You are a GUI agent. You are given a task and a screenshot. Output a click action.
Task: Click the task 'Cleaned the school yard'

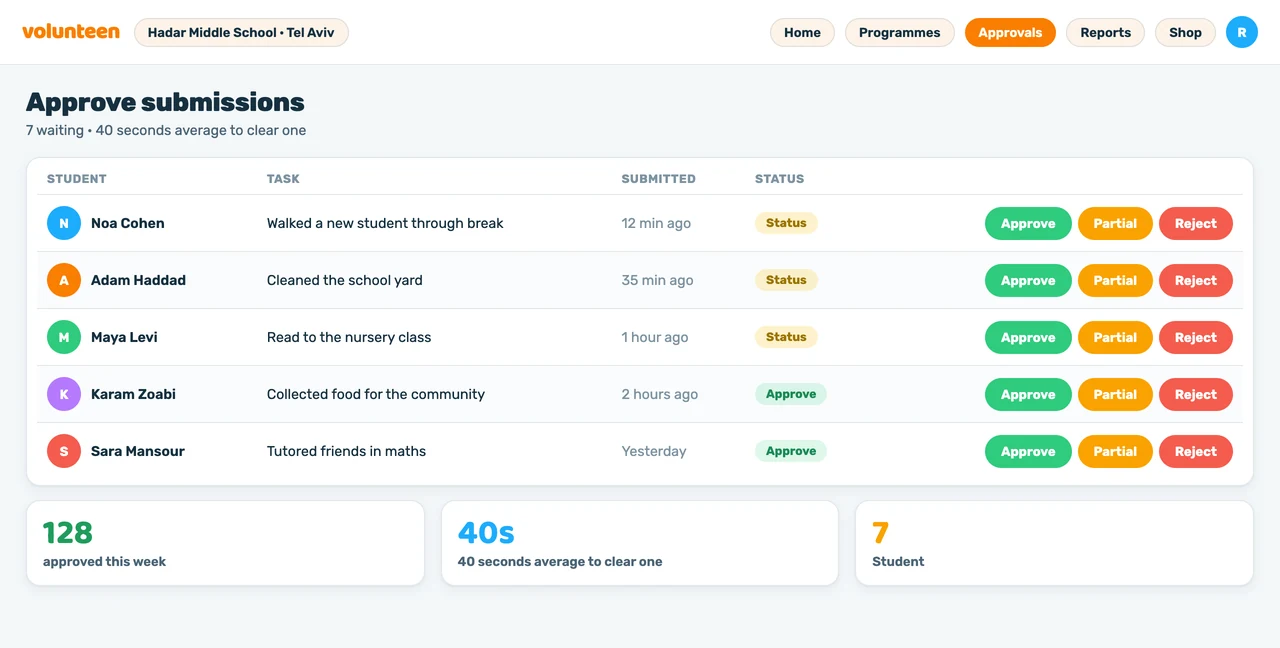pos(345,280)
